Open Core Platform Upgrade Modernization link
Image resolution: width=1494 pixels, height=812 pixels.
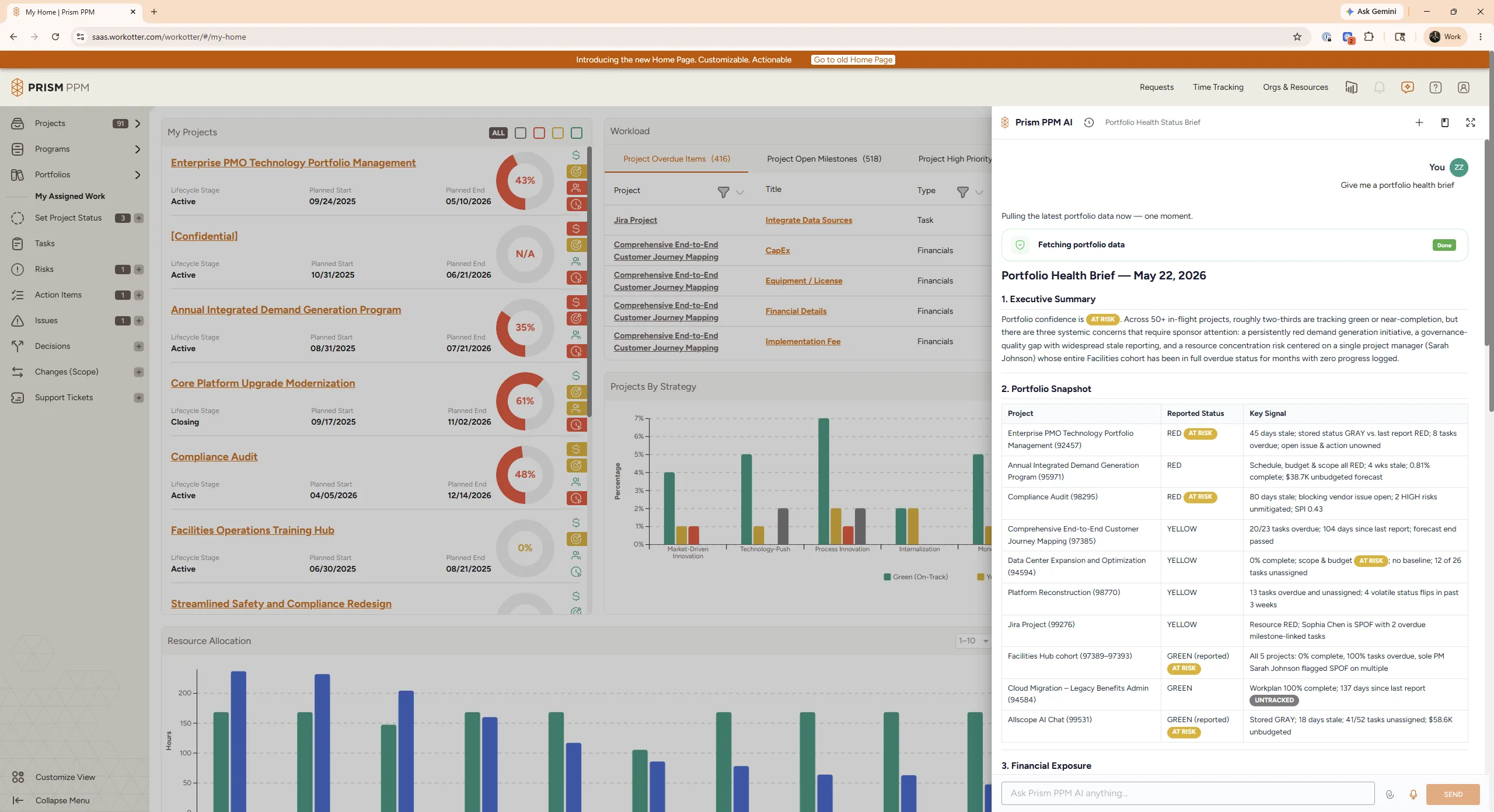pyautogui.click(x=263, y=383)
